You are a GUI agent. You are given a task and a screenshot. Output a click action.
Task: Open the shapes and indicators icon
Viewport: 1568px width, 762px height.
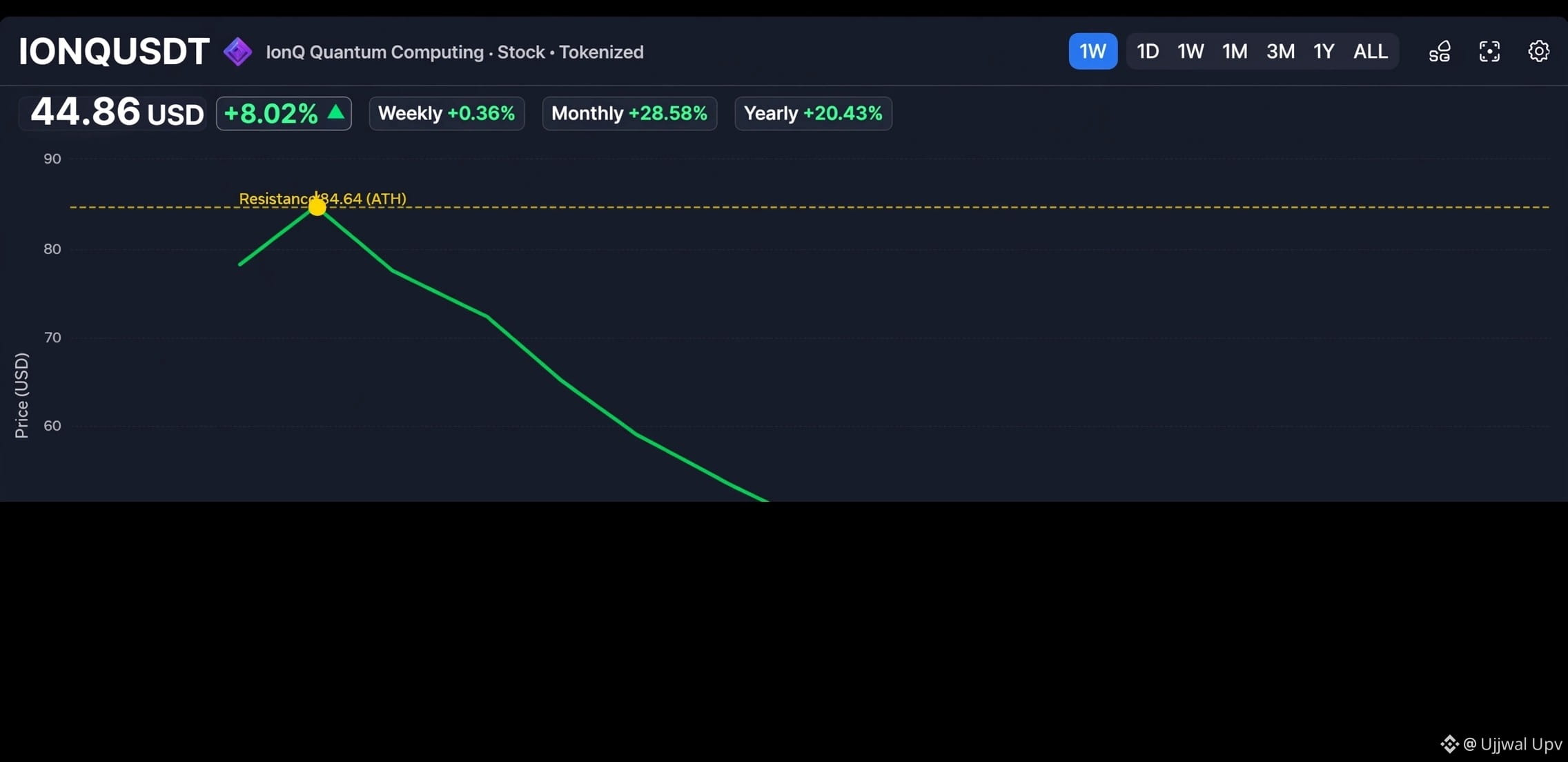click(1440, 51)
